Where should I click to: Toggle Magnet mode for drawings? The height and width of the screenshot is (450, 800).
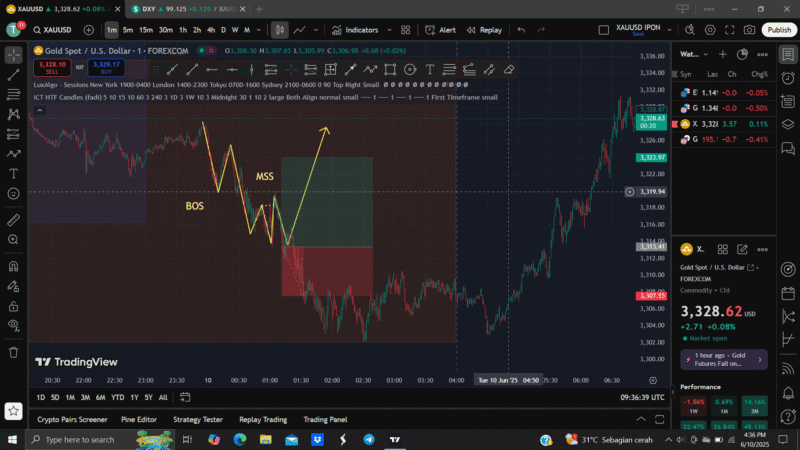tap(14, 266)
